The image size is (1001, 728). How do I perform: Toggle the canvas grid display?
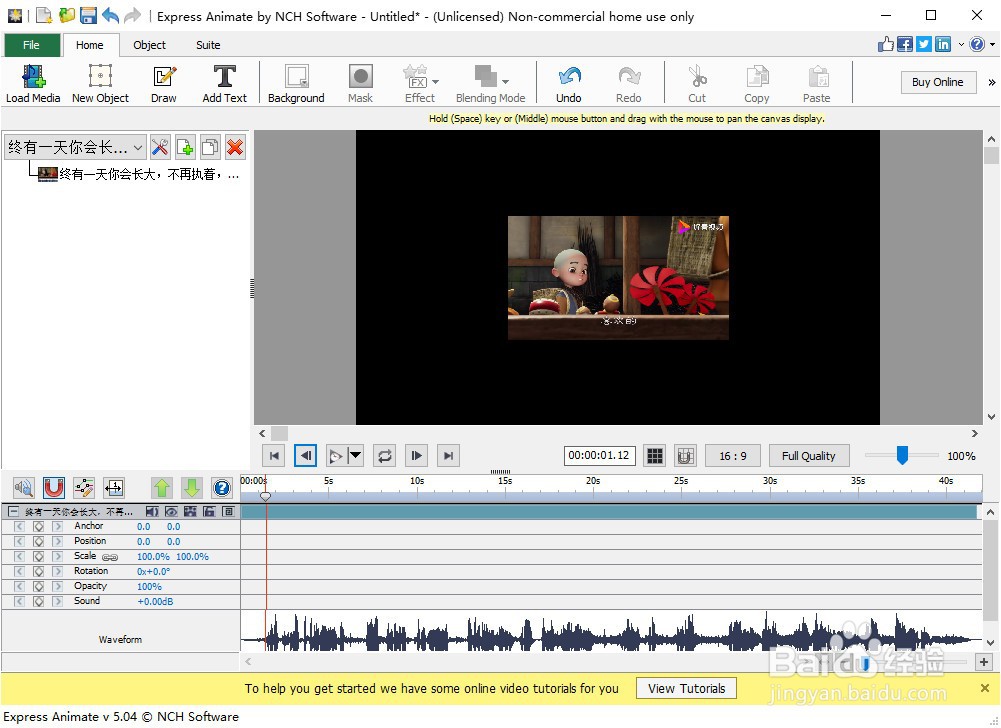point(654,455)
